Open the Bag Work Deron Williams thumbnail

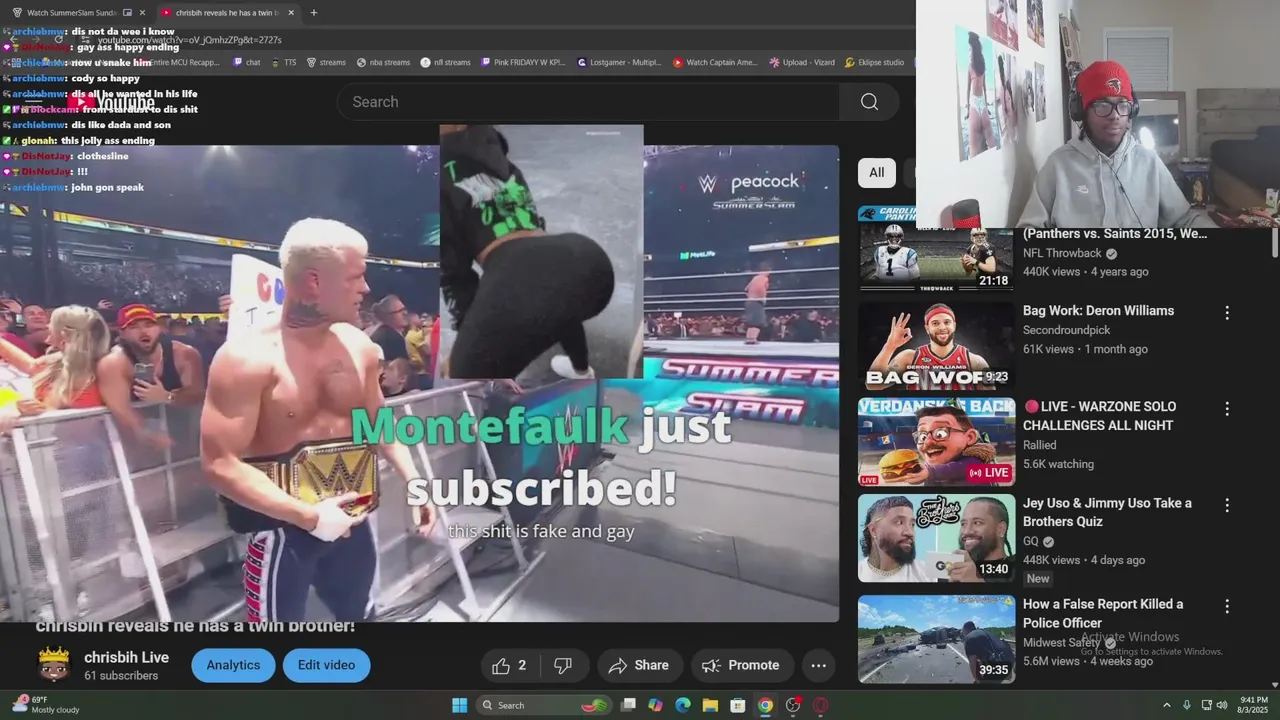point(936,346)
